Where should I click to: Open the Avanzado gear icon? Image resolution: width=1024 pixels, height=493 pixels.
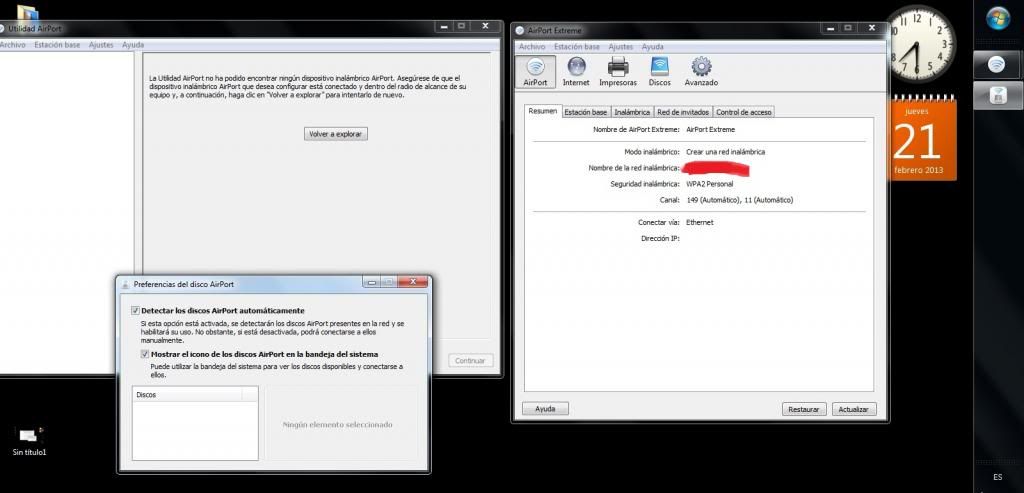(x=701, y=72)
